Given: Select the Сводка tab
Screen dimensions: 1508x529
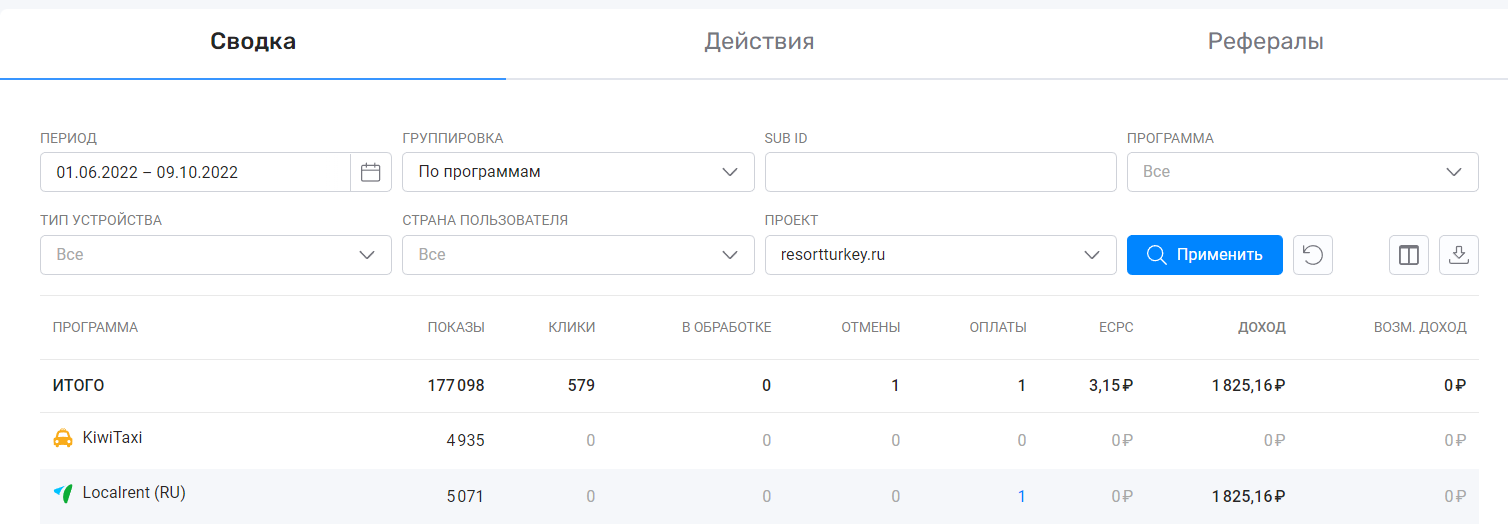Looking at the screenshot, I should [x=253, y=42].
